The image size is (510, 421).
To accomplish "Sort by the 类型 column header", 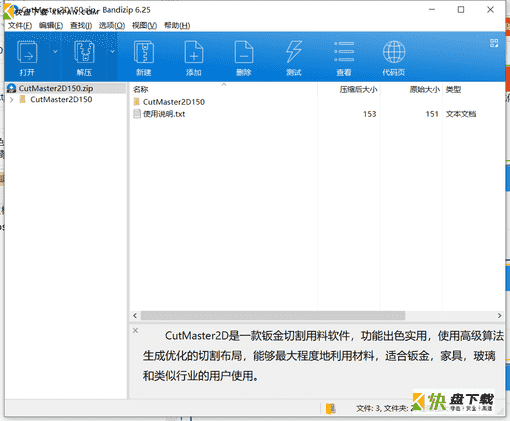I will [453, 89].
